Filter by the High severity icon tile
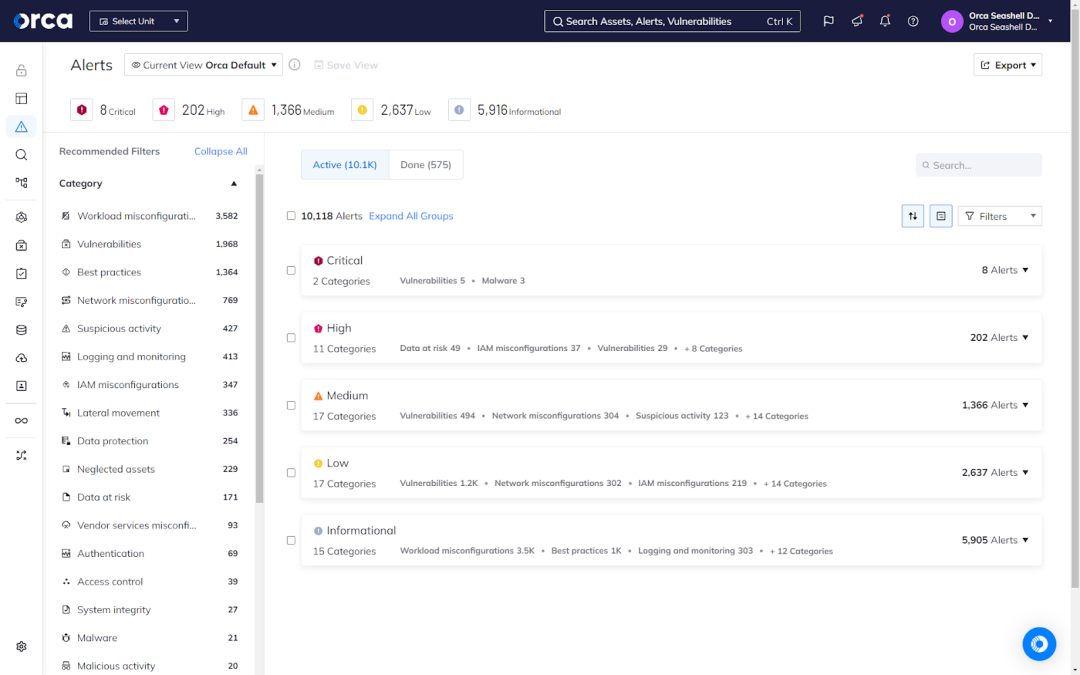 click(x=163, y=110)
